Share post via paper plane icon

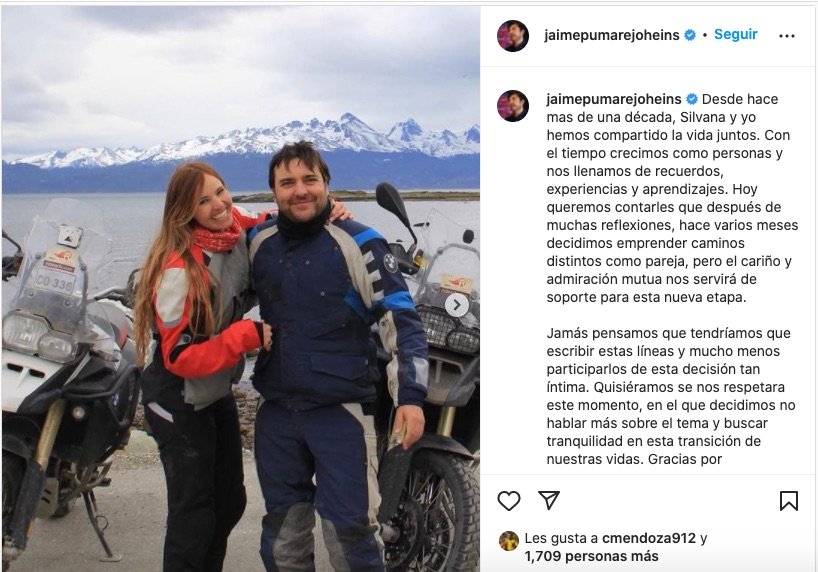click(x=549, y=500)
